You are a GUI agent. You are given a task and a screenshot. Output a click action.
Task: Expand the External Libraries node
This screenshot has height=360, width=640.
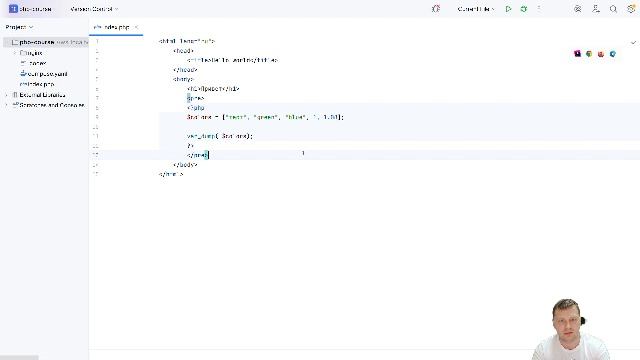point(7,95)
